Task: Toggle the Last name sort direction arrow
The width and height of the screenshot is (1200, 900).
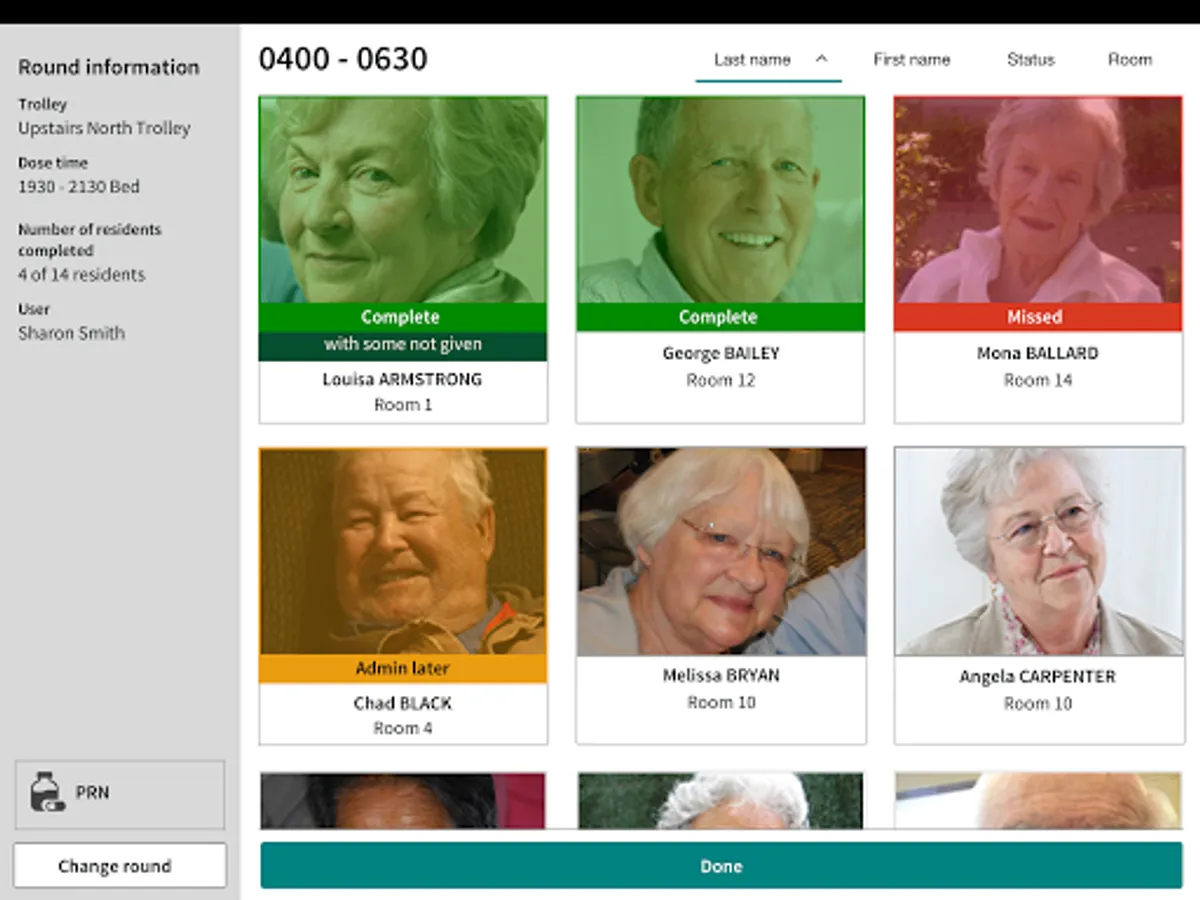Action: (x=821, y=59)
